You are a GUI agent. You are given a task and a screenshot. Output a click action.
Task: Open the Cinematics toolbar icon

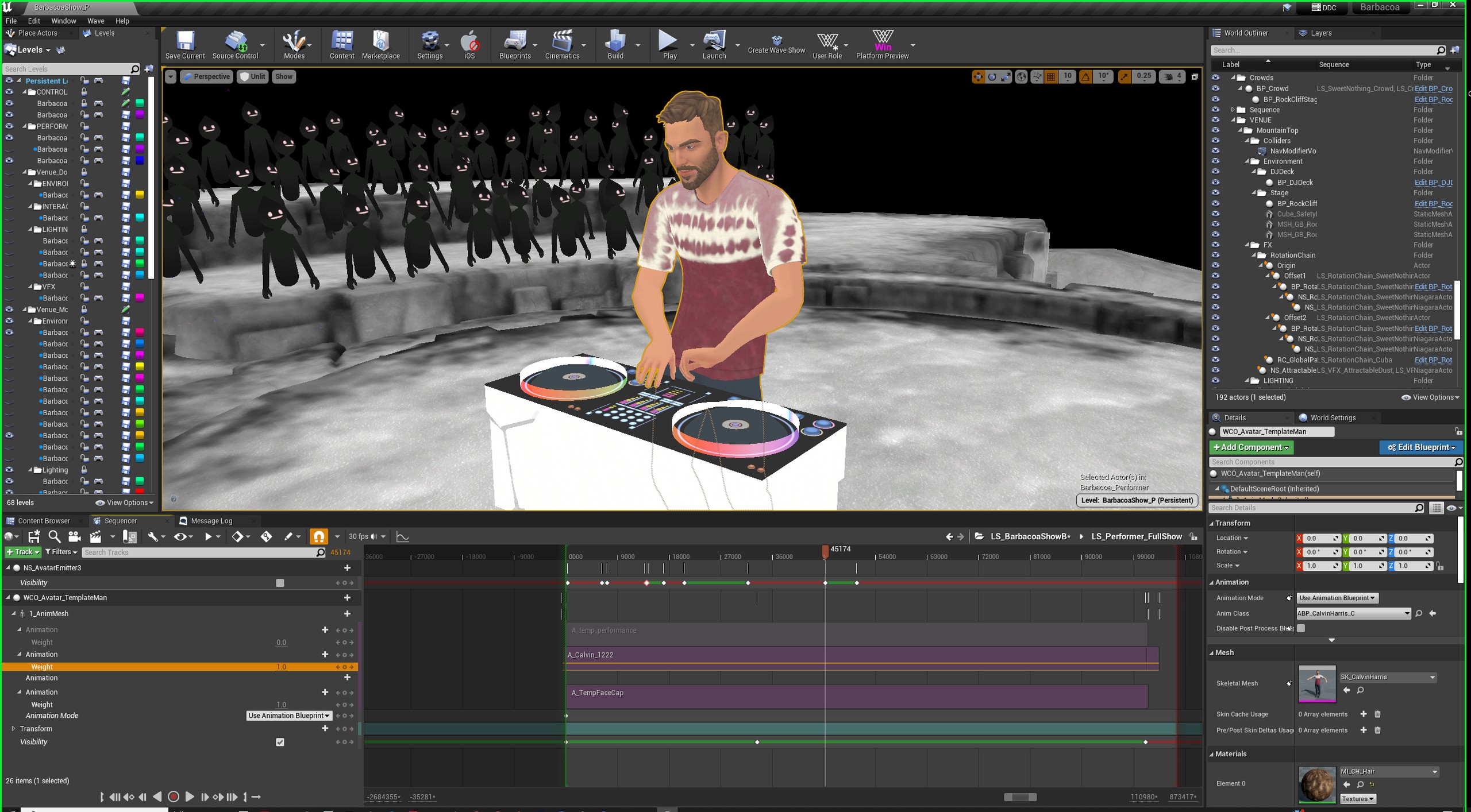point(562,45)
